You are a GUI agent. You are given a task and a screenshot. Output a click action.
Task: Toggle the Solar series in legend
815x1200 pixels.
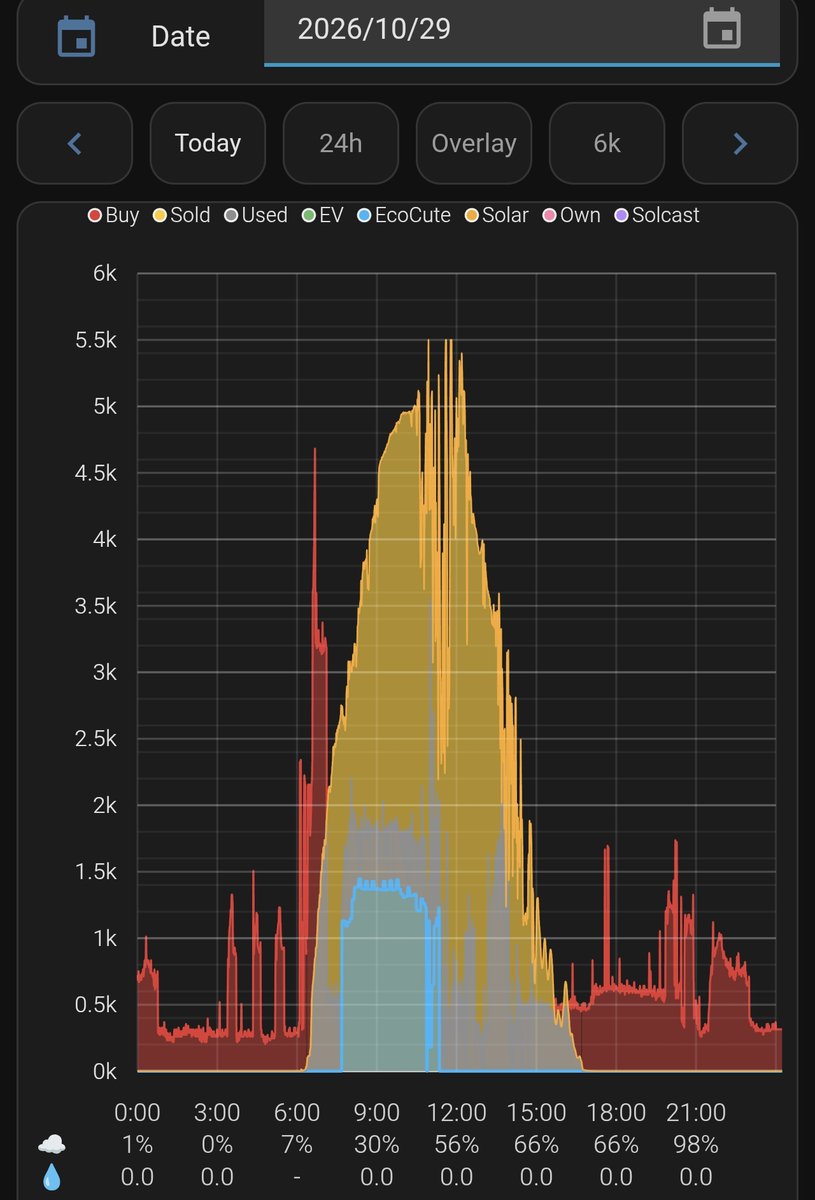(496, 215)
